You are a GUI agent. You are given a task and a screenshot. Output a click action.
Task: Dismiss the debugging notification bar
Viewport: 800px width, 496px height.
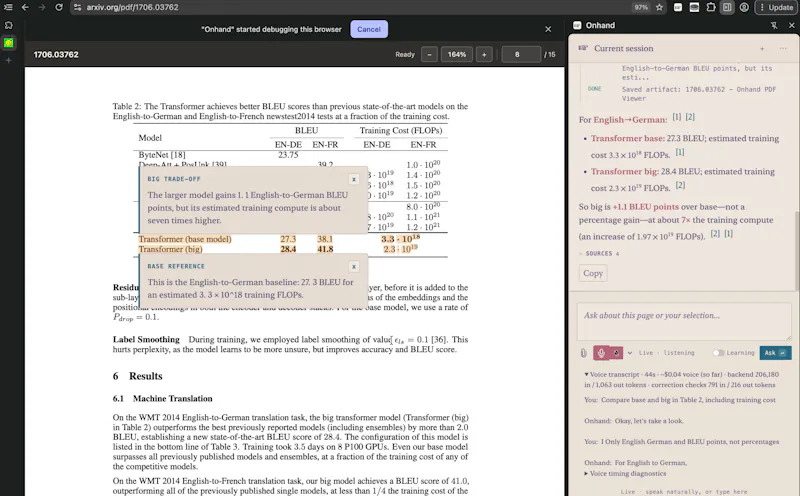(548, 29)
